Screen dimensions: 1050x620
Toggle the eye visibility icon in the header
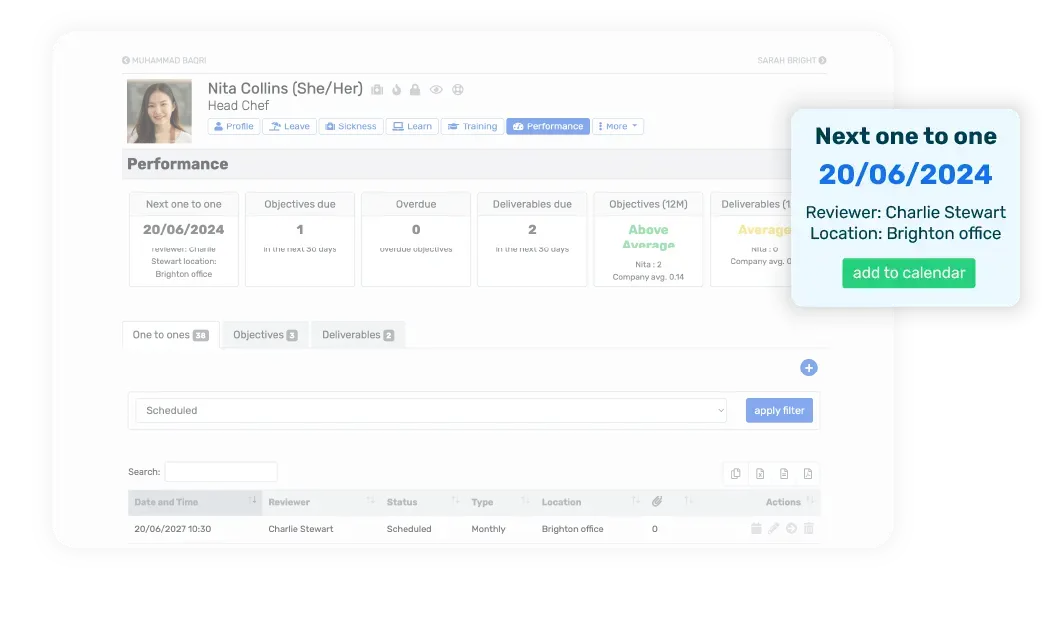pos(436,89)
